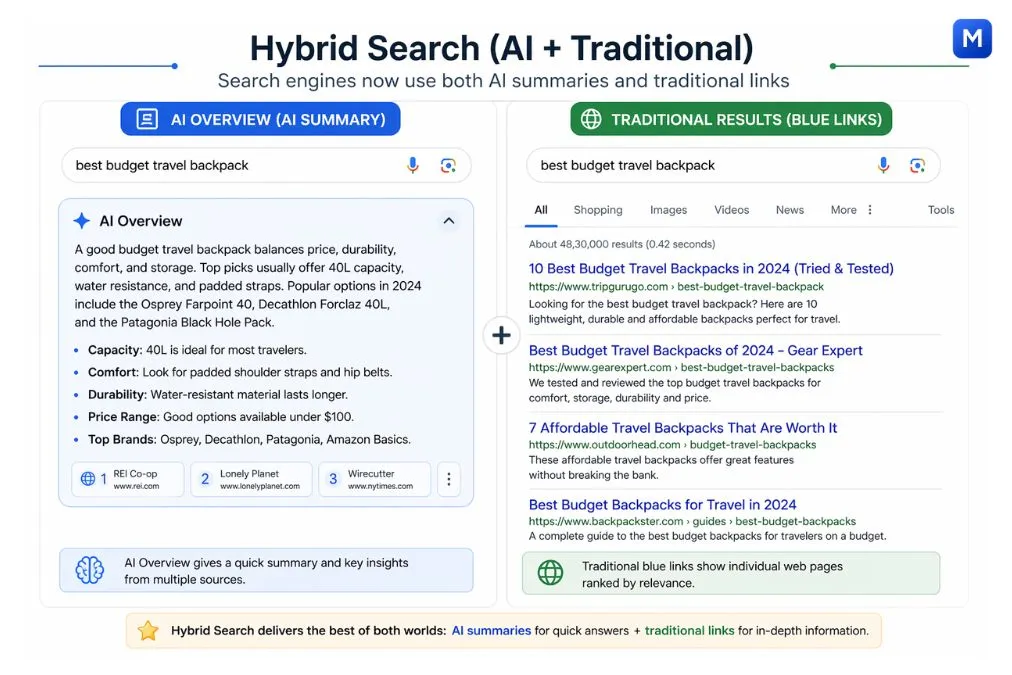Click the microphone icon in the left search bar

click(x=414, y=165)
